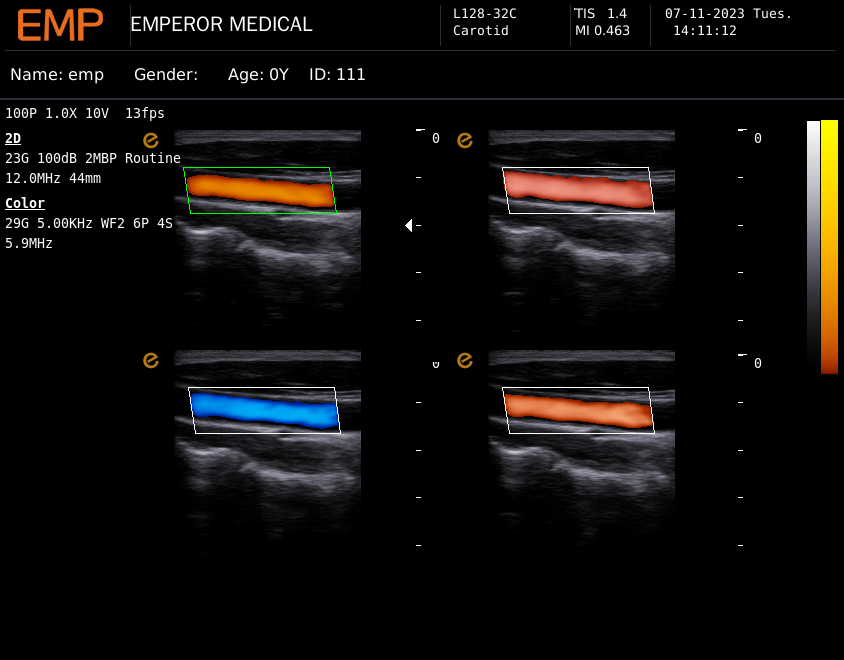
Task: Click the top-right image orientation 'e' marker
Action: click(x=465, y=140)
